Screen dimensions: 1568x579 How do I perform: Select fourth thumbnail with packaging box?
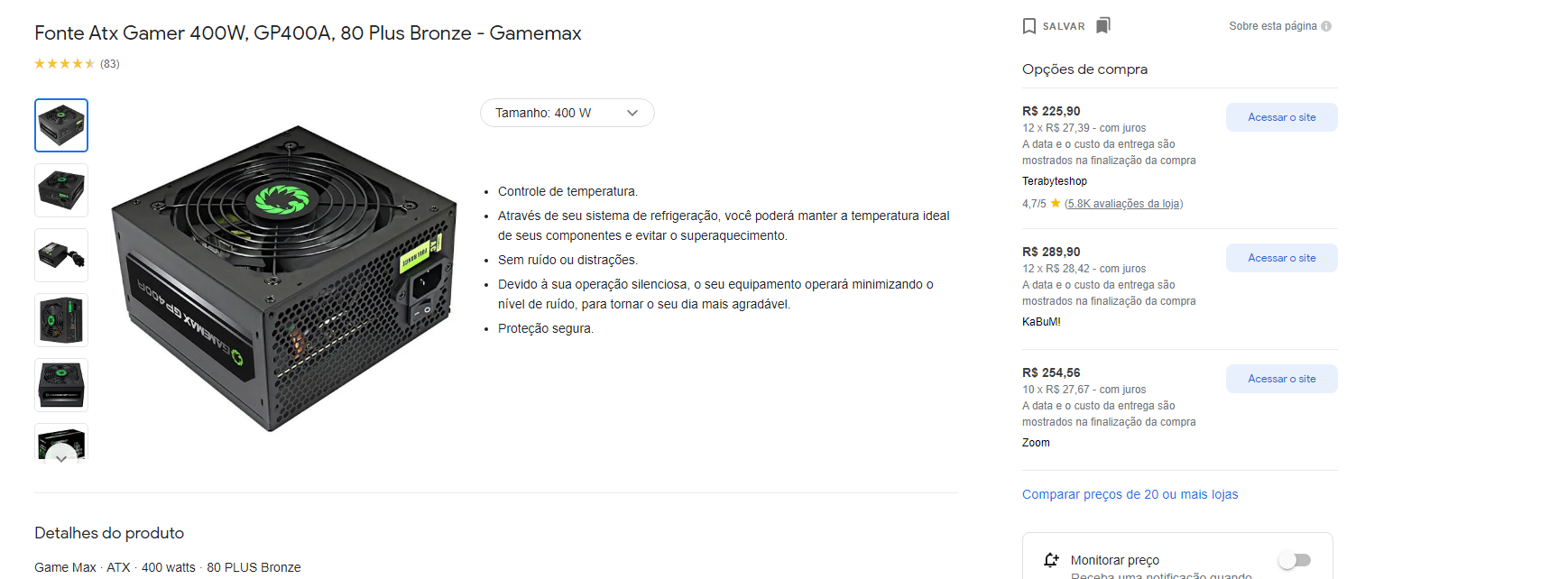click(61, 320)
